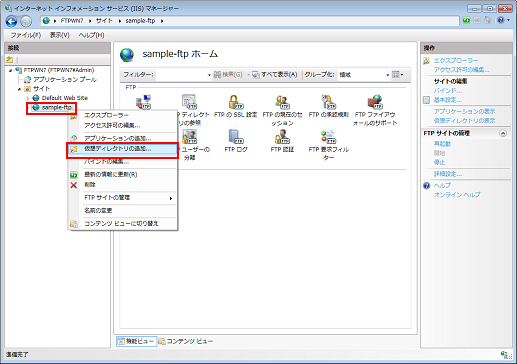
Task: Click Online Help link
Action: coord(457,195)
